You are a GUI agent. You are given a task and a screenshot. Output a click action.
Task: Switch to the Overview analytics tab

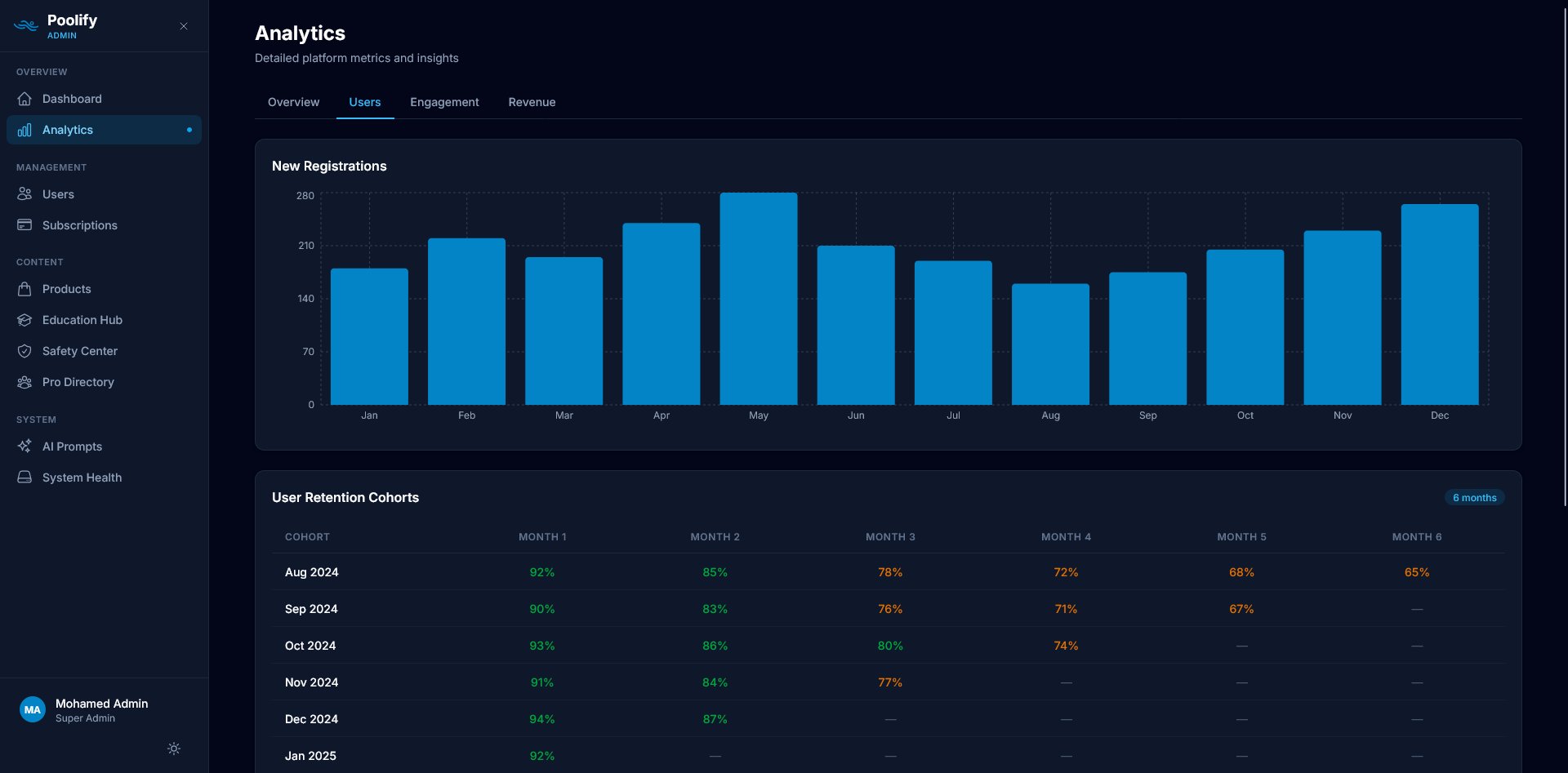click(293, 102)
